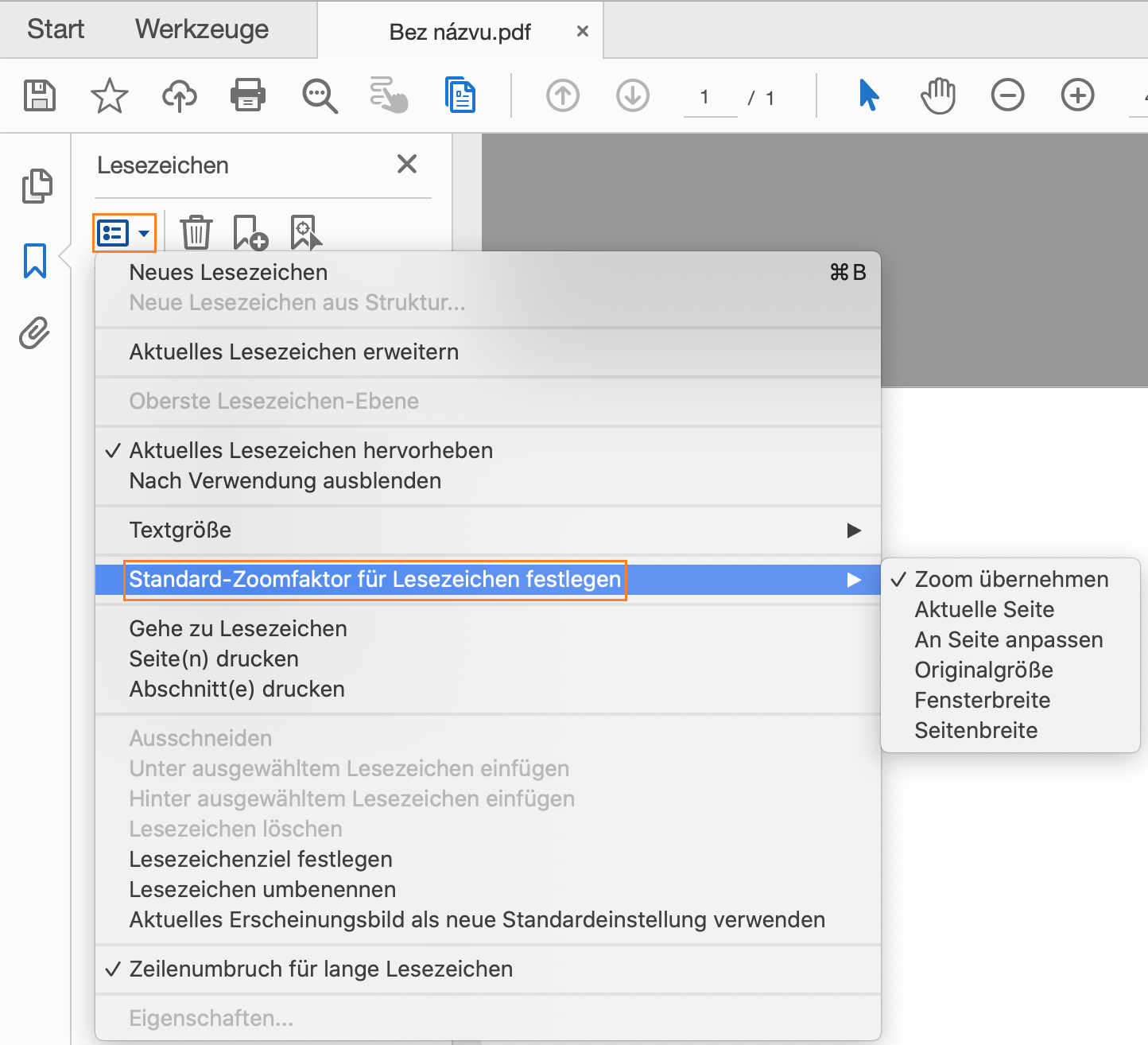This screenshot has height=1045, width=1148.
Task: Choose Neues Lesezeichen menu entry
Action: [488, 272]
